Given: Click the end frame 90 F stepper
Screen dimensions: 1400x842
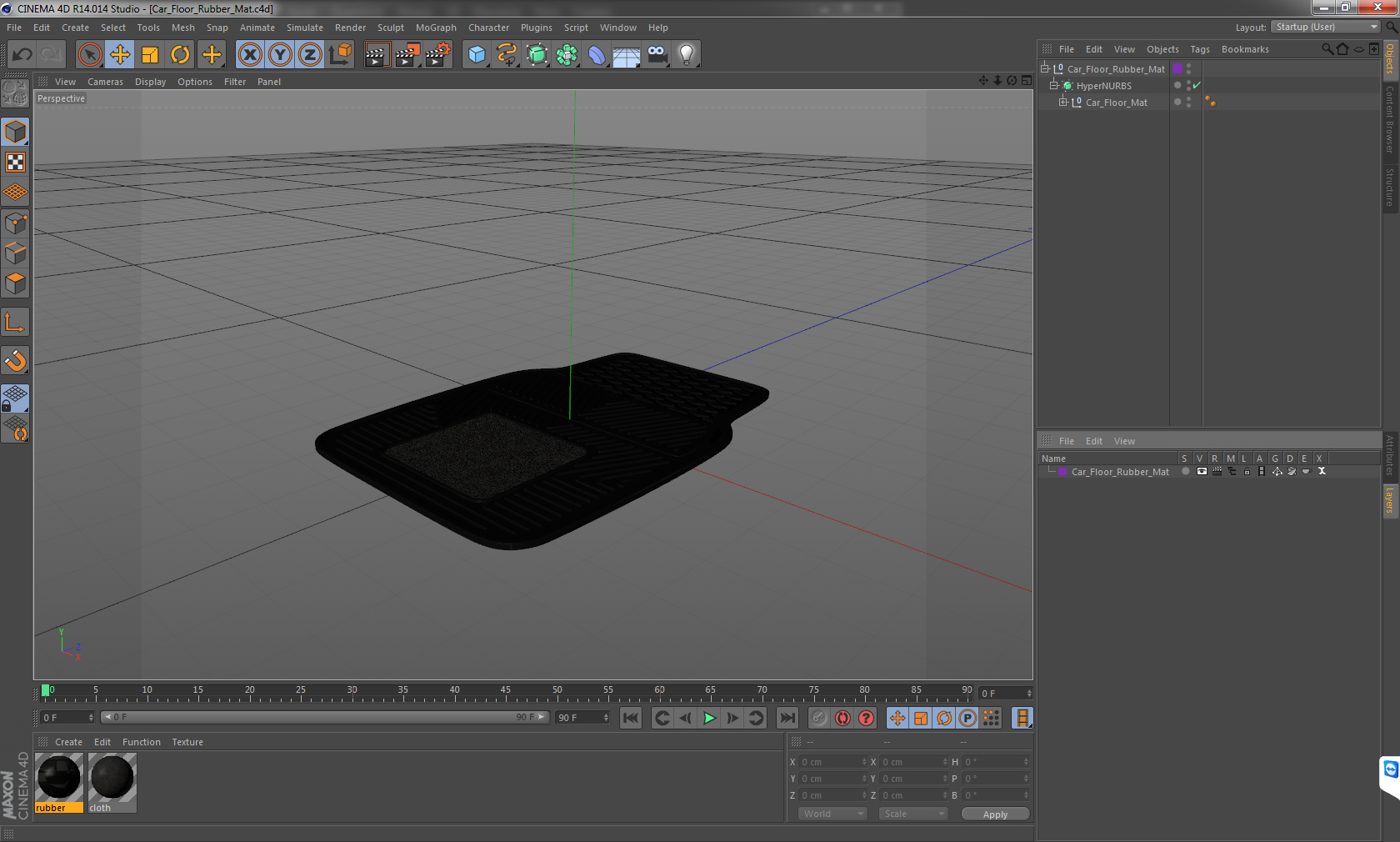Looking at the screenshot, I should coord(606,718).
